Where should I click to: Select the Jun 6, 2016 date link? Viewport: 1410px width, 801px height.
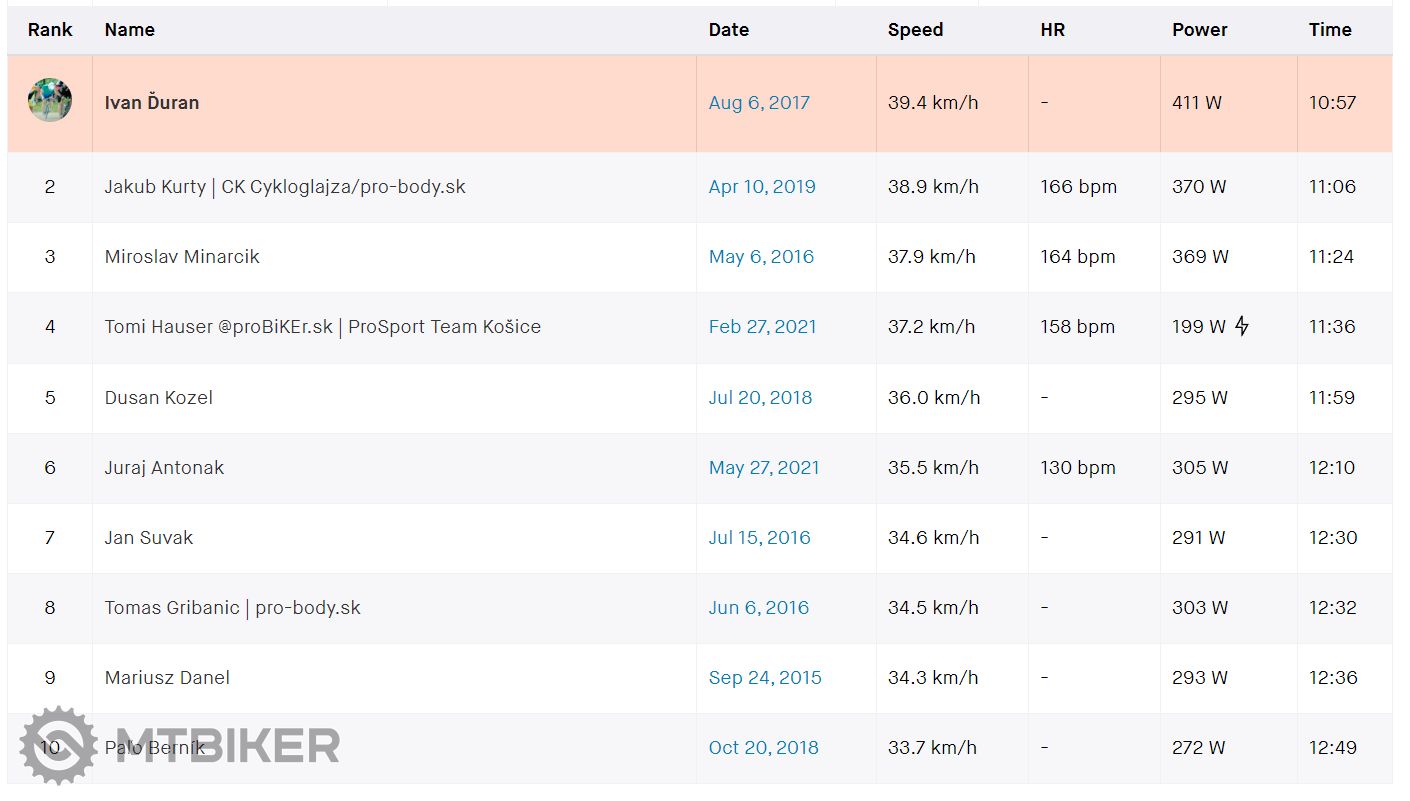(758, 608)
